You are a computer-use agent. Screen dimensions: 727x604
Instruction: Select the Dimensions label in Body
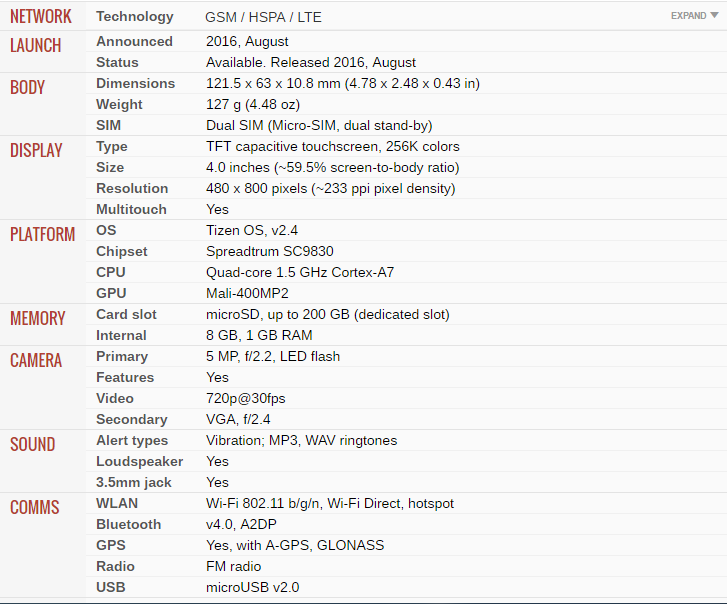(x=135, y=83)
